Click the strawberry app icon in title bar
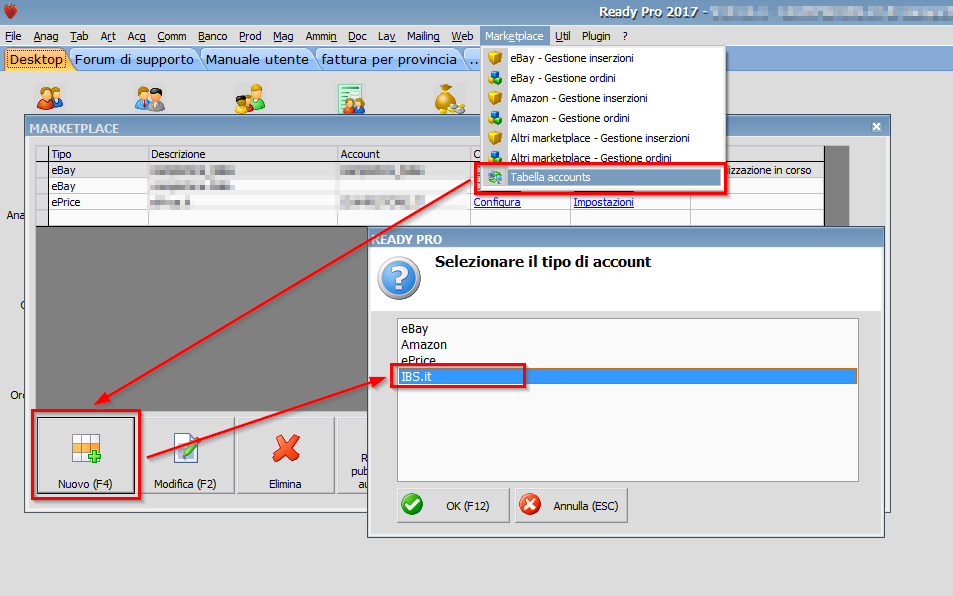 pyautogui.click(x=10, y=11)
